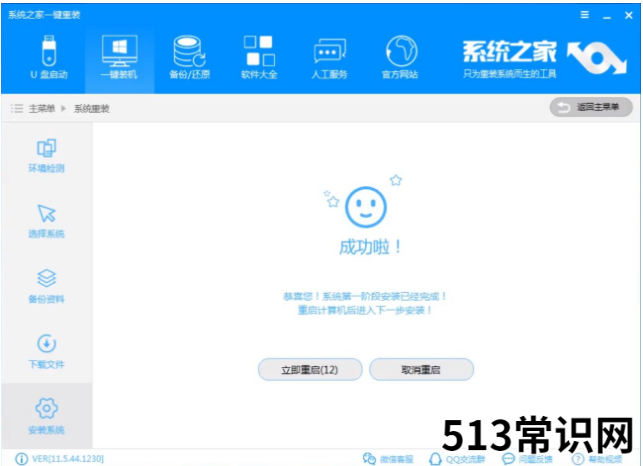The width and height of the screenshot is (643, 466).
Task: Open the U盘启动 tool
Action: click(49, 57)
